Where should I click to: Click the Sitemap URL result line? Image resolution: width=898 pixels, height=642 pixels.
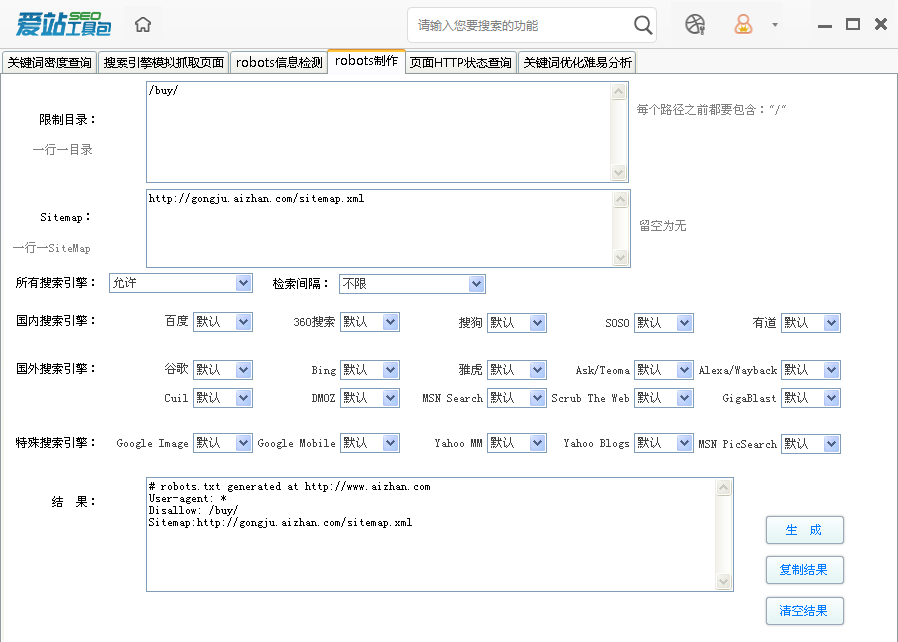pos(280,522)
